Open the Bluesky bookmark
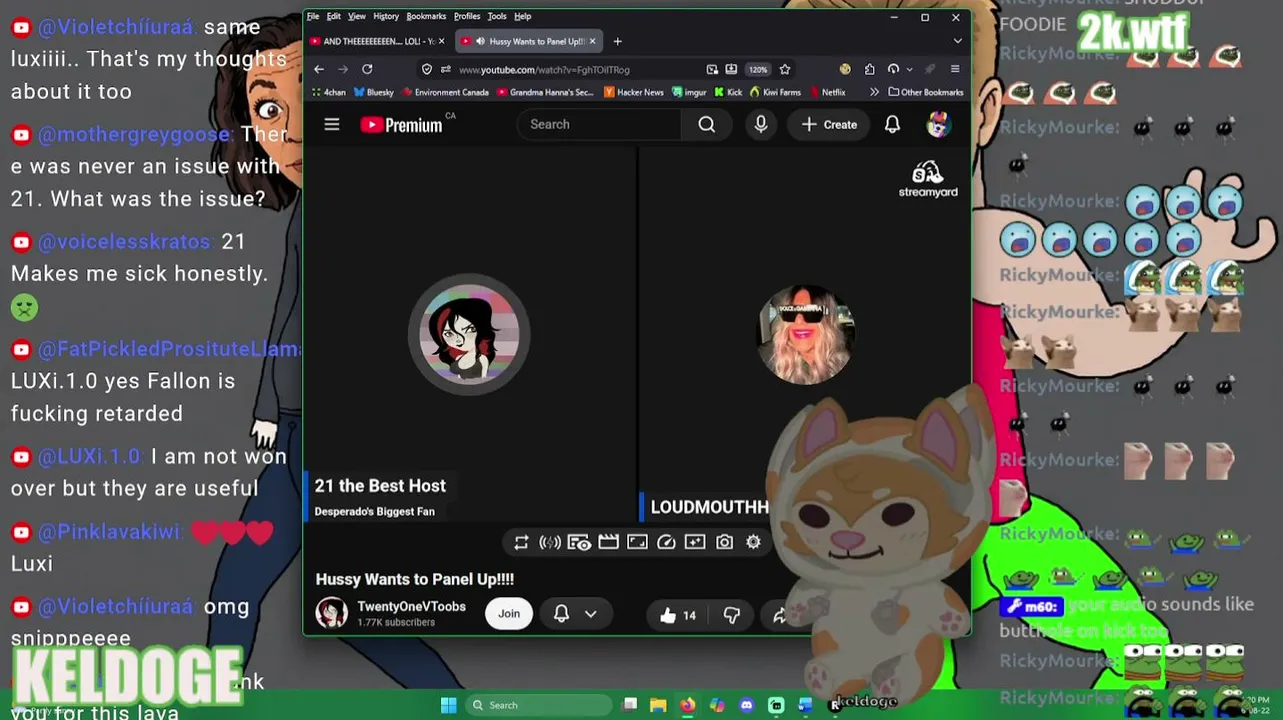1283x720 pixels. coord(373,92)
